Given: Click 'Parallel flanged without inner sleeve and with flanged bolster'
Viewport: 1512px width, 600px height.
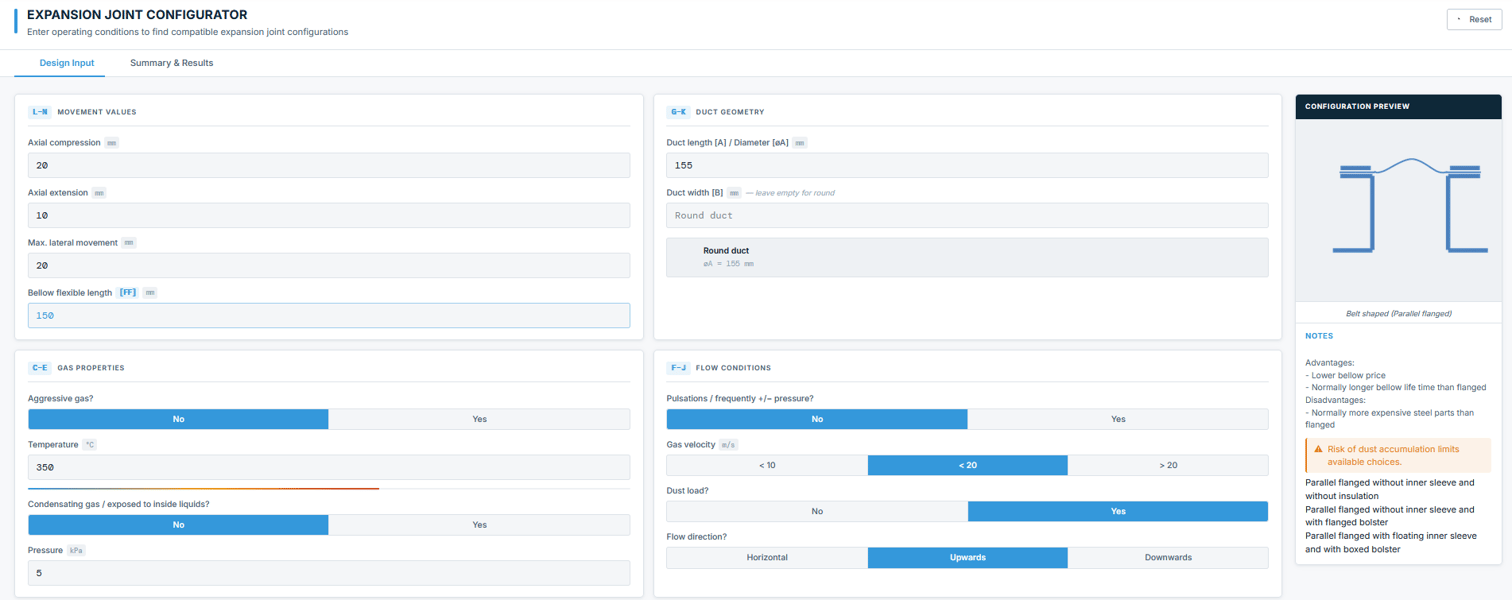Looking at the screenshot, I should pos(1390,516).
